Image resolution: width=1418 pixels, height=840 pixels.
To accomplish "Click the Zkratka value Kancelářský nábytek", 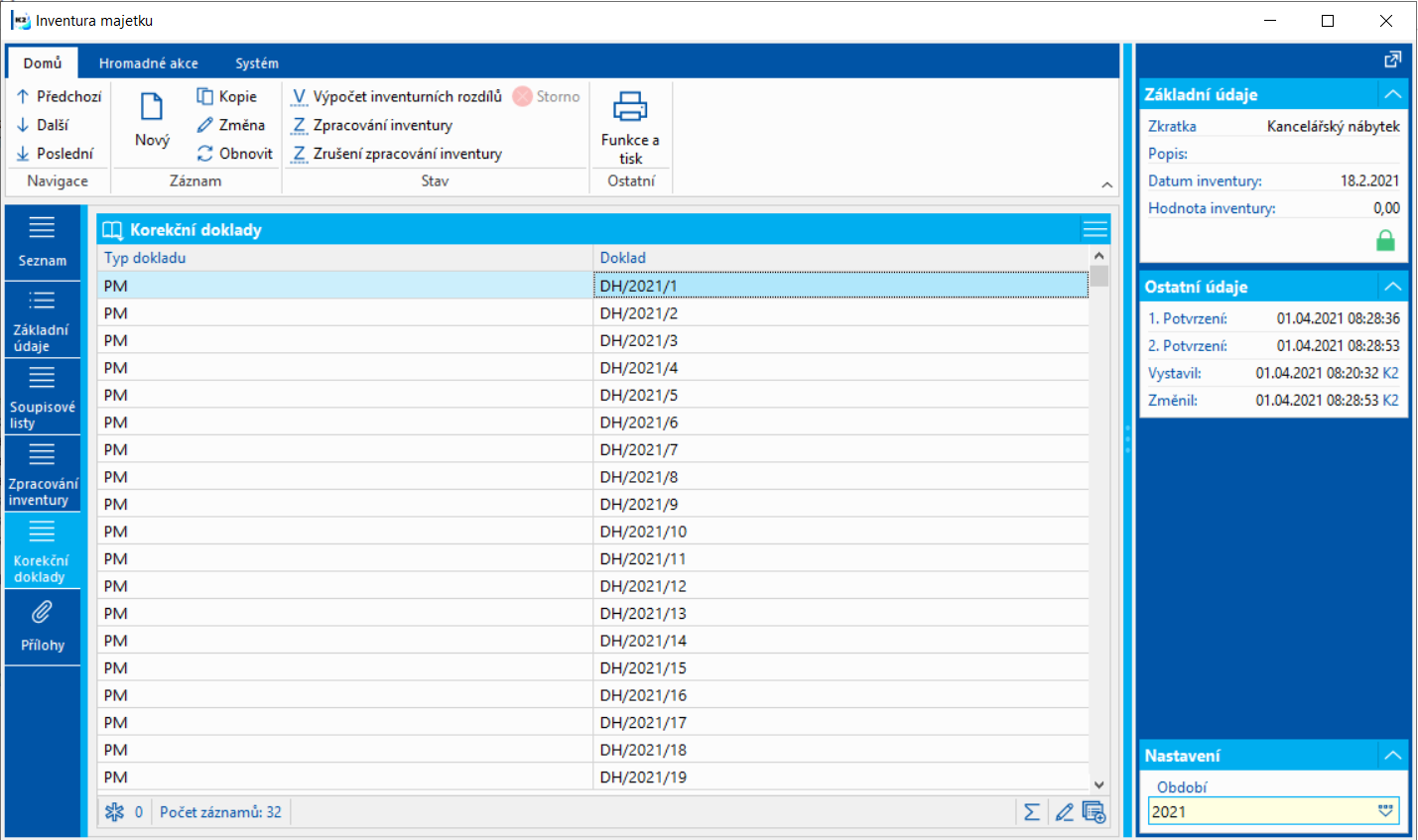I will [x=1334, y=126].
